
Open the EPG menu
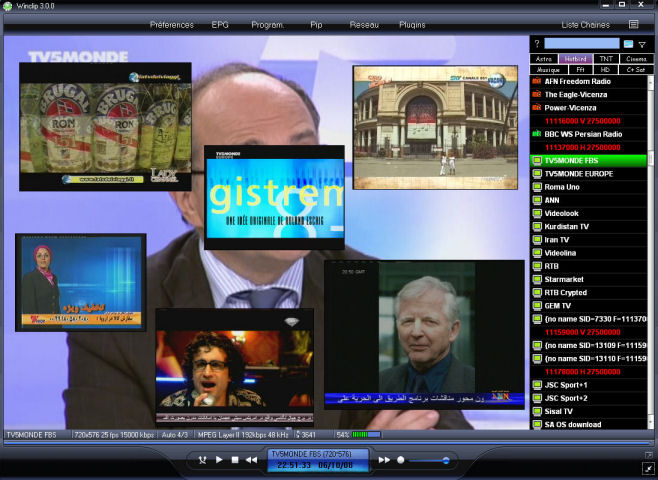[220, 25]
